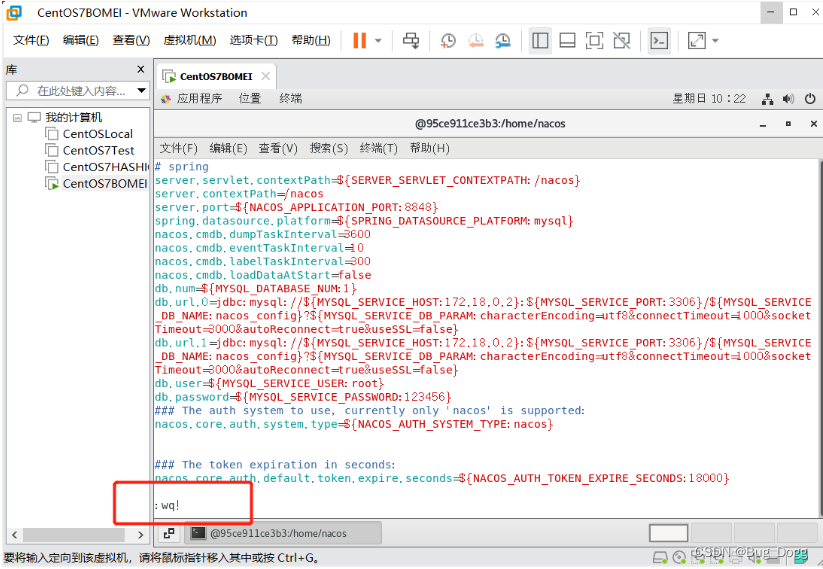Open terminal 查看(V) menu
This screenshot has height=569, width=823.
[x=278, y=149]
